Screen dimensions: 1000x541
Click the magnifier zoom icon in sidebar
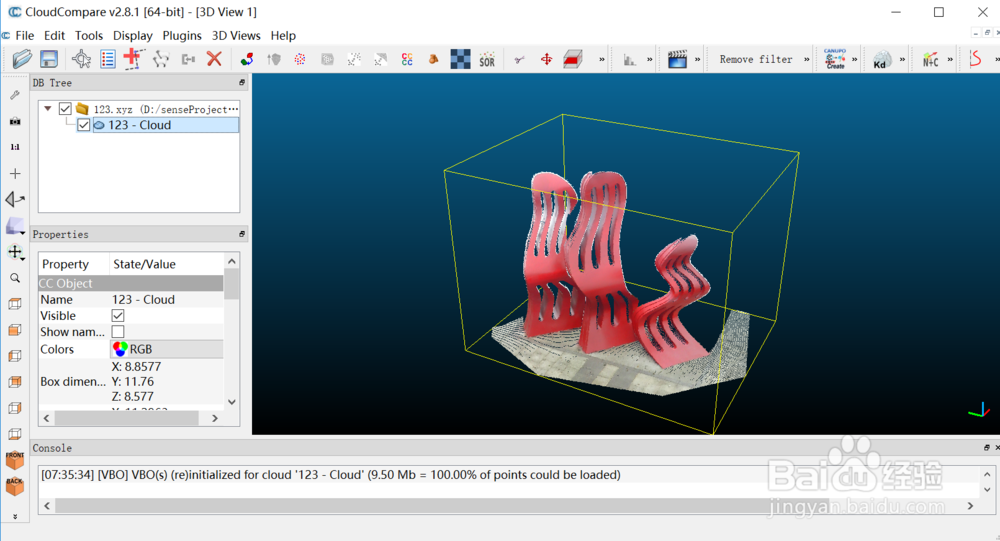(x=15, y=278)
